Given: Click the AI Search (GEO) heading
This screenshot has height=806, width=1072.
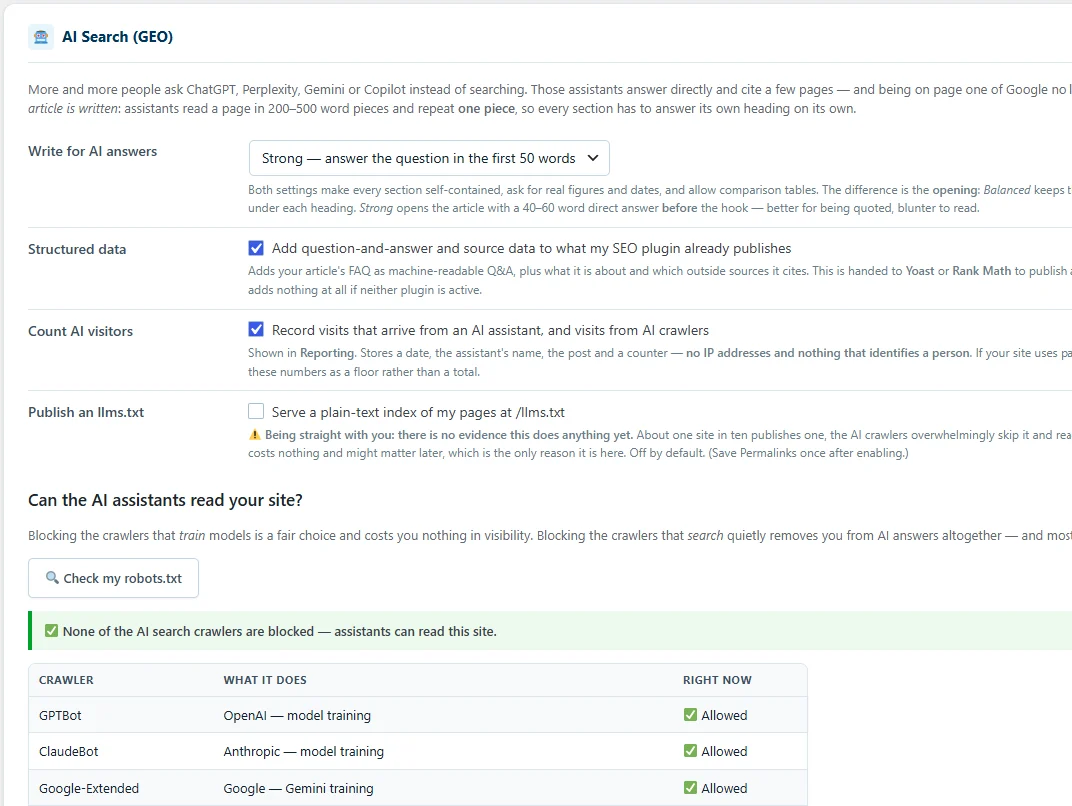Looking at the screenshot, I should pos(118,37).
